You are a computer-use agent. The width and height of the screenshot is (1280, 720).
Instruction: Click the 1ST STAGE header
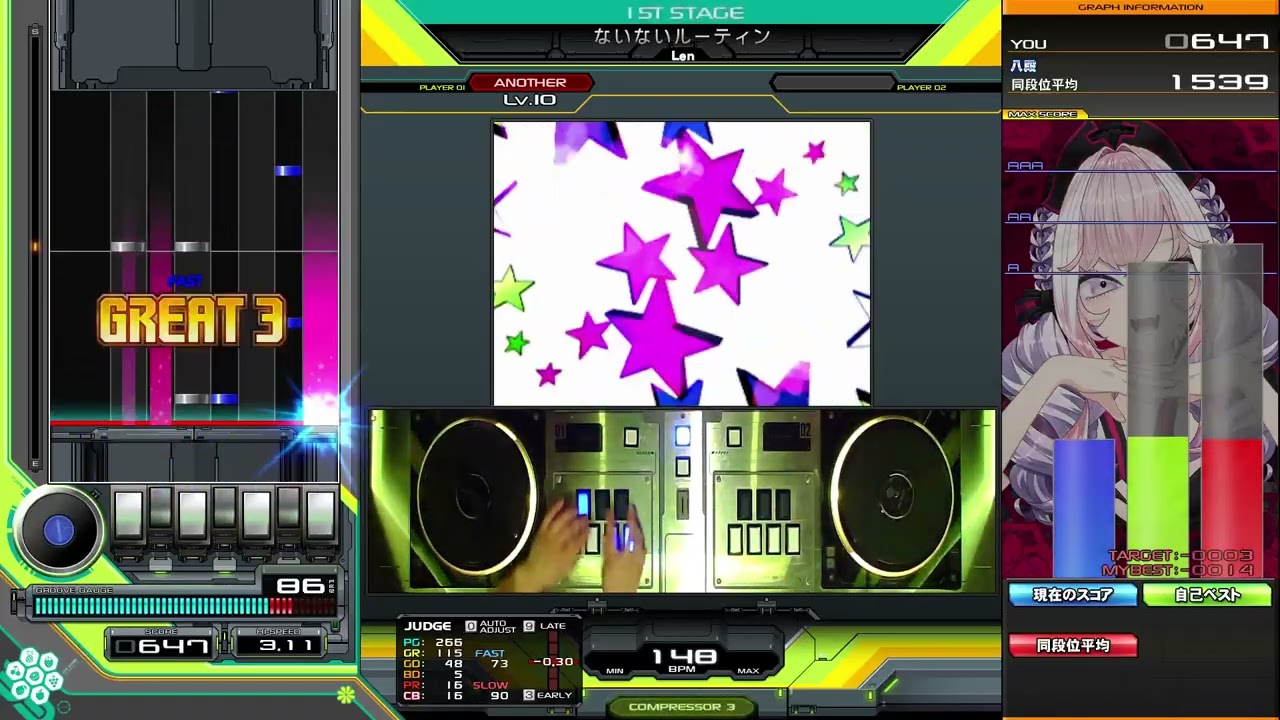(685, 12)
